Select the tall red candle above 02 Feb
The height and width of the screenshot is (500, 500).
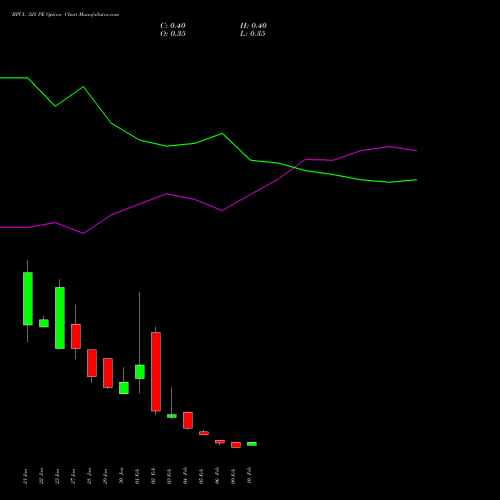pos(156,372)
